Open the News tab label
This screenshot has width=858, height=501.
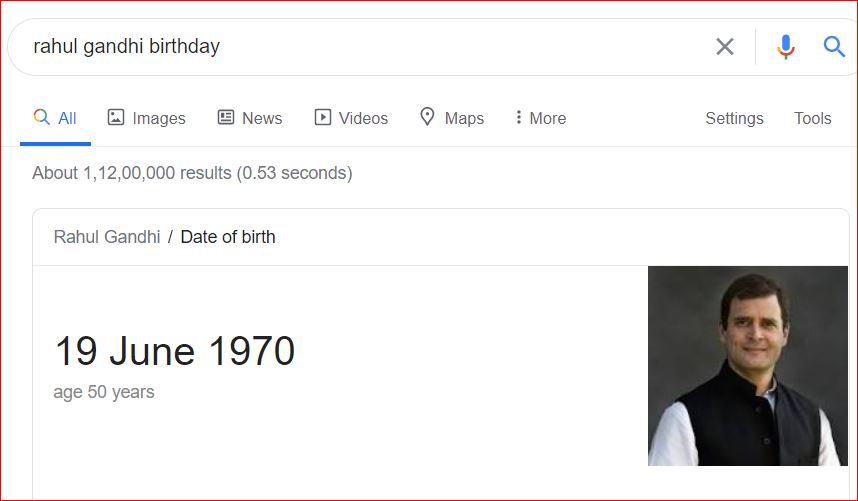[x=262, y=118]
